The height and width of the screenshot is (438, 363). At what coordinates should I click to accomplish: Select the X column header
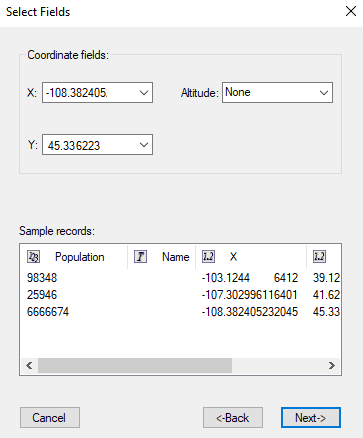tap(251, 257)
